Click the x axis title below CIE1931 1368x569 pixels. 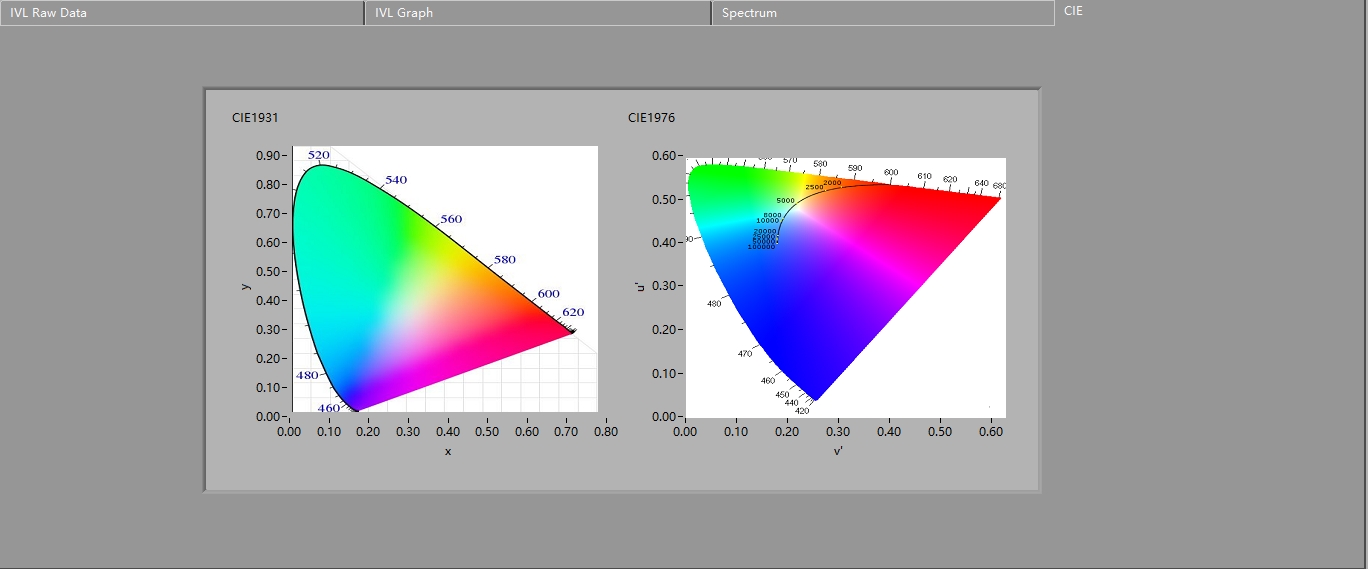point(448,452)
